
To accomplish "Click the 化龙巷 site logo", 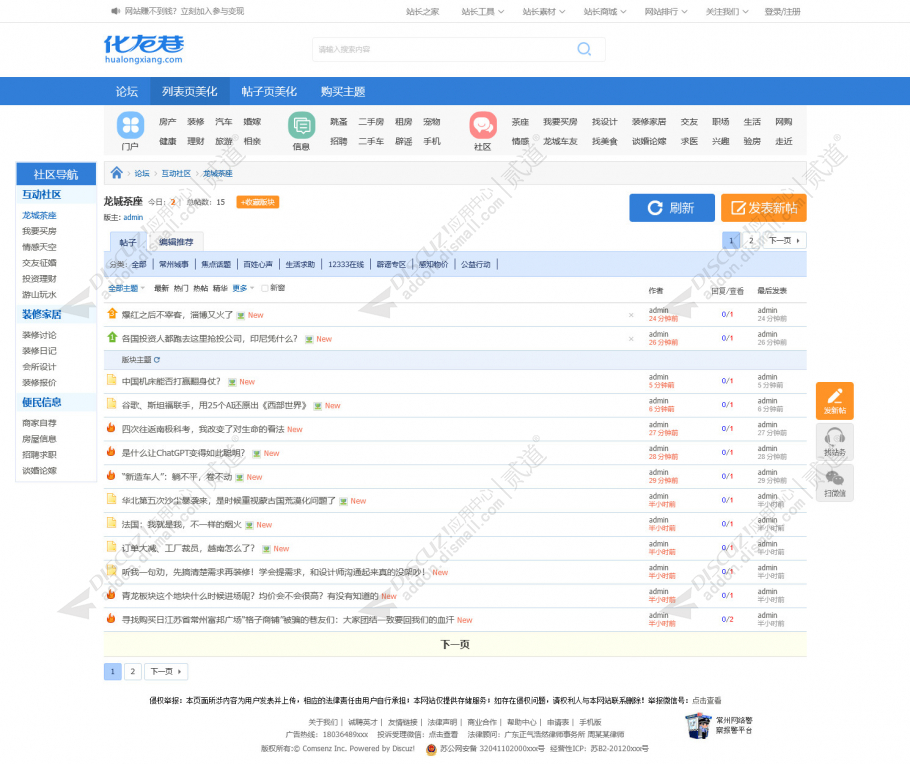I will tap(144, 49).
